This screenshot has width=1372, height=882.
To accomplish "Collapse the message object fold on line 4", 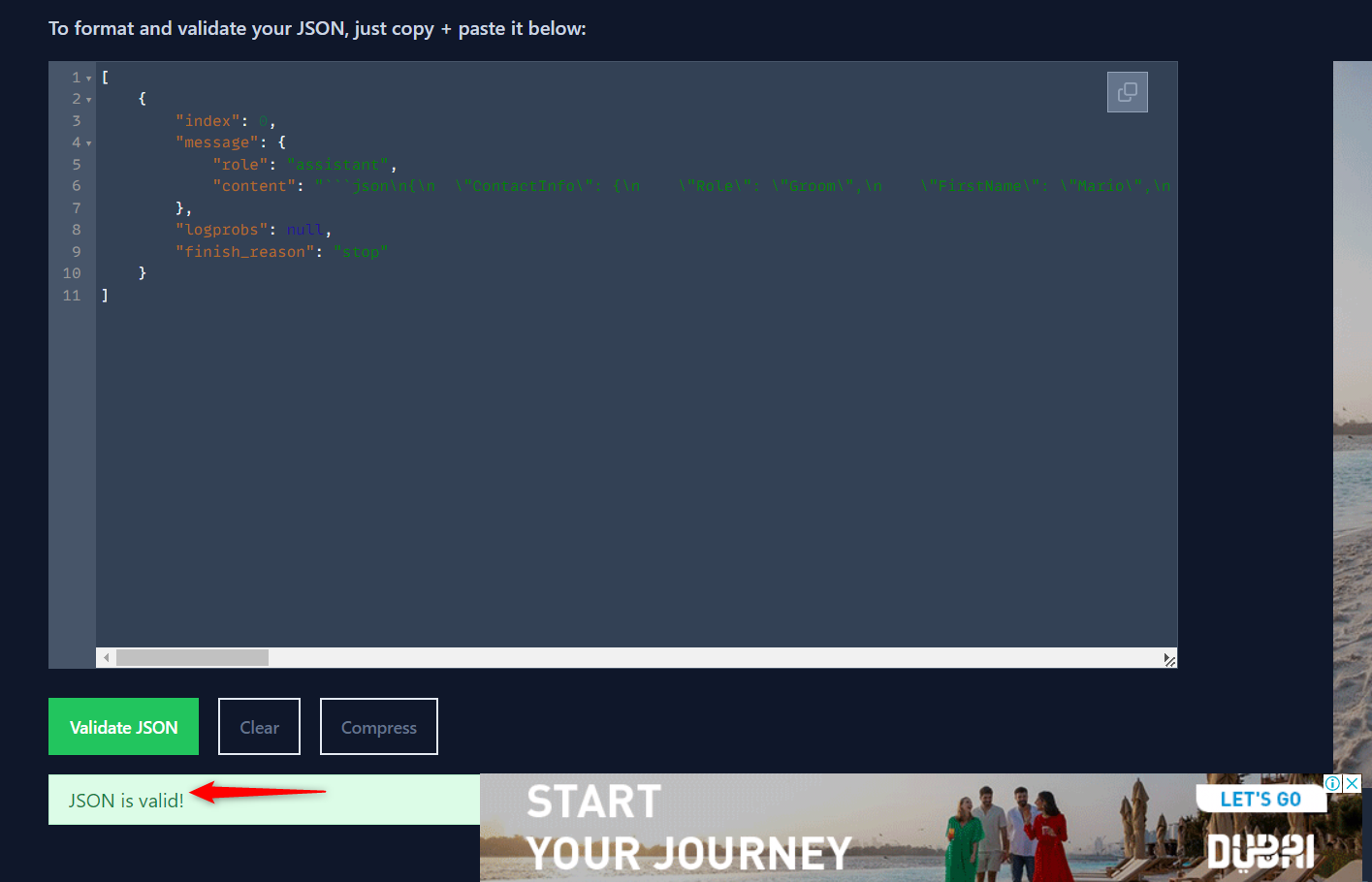I will pyautogui.click(x=89, y=143).
